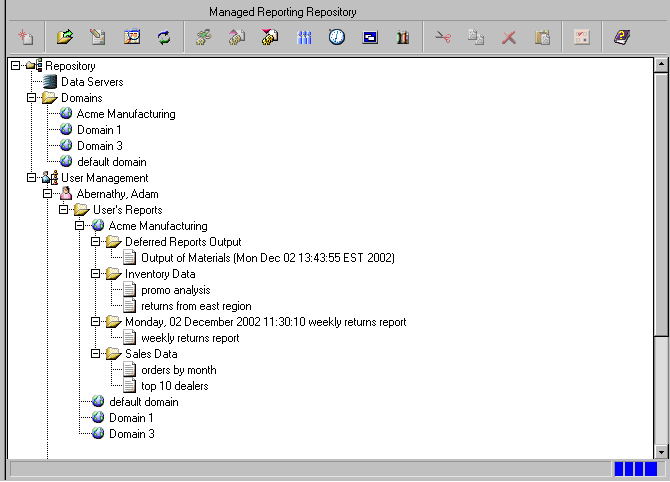Viewport: 670px width, 482px height.
Task: Select the Domains folder label
Action: tap(82, 98)
